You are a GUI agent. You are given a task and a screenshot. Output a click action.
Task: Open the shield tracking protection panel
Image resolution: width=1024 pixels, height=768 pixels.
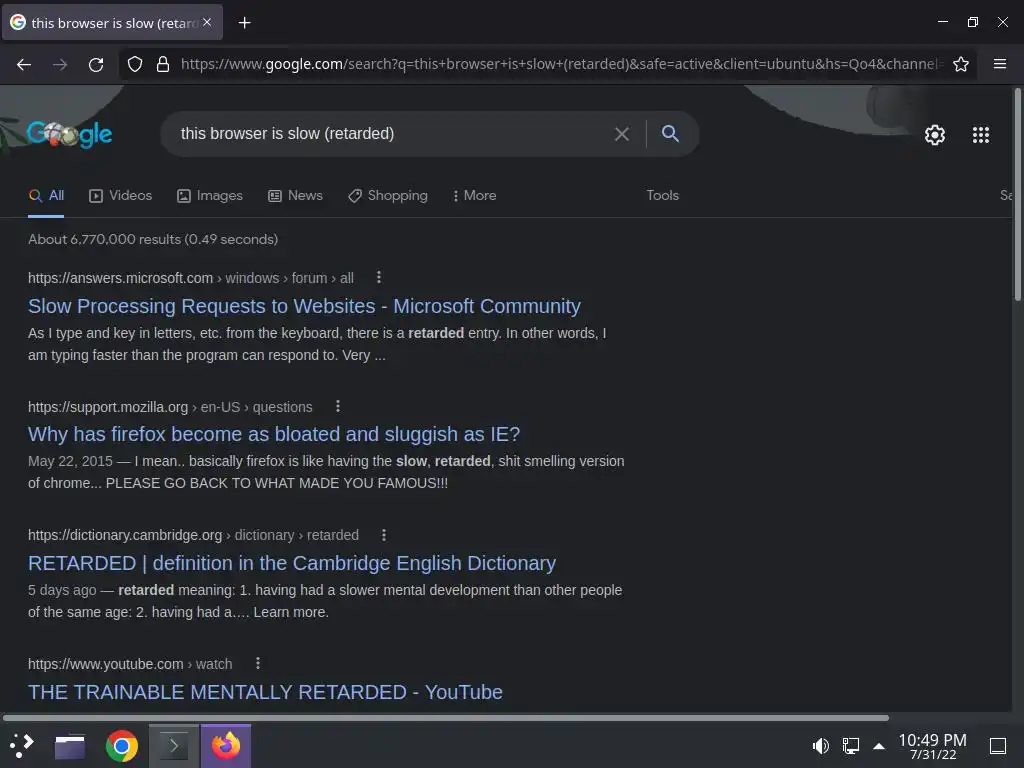click(x=135, y=64)
